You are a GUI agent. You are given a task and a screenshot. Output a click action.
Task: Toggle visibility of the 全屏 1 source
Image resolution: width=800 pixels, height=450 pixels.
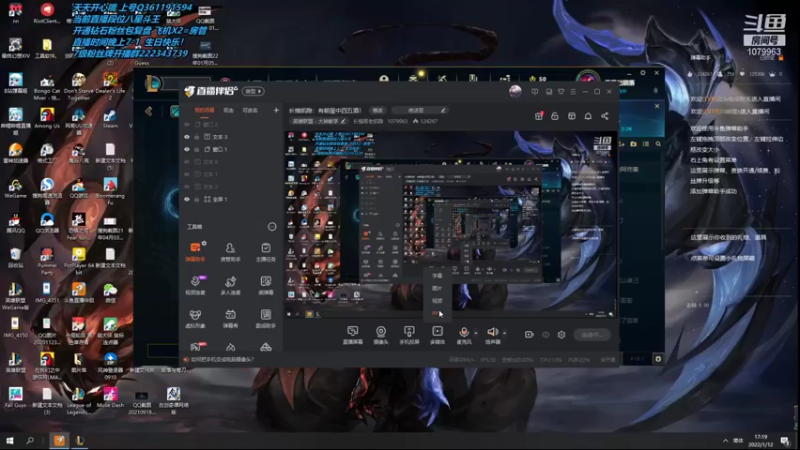187,199
